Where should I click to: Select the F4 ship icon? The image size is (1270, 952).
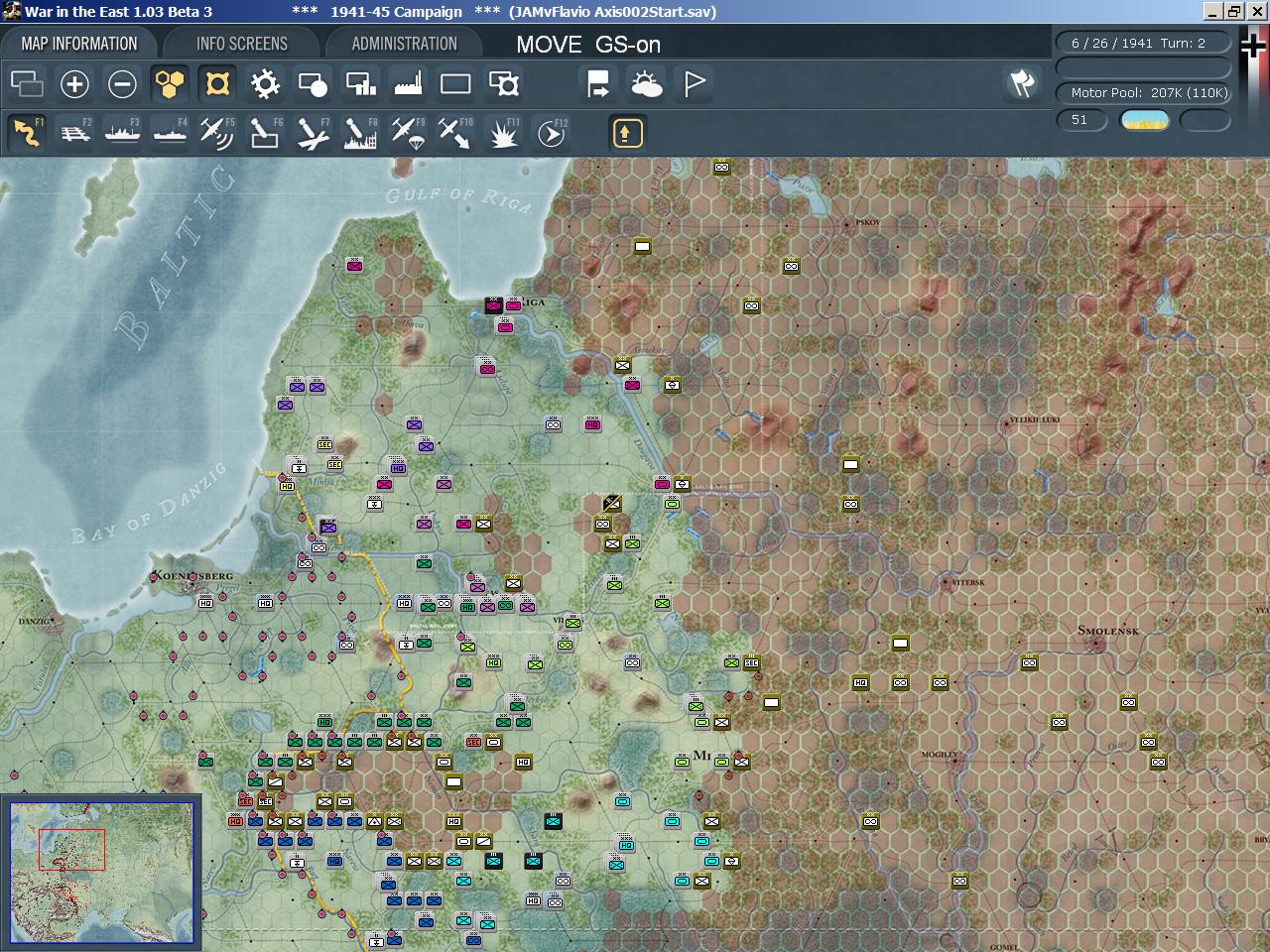[170, 133]
